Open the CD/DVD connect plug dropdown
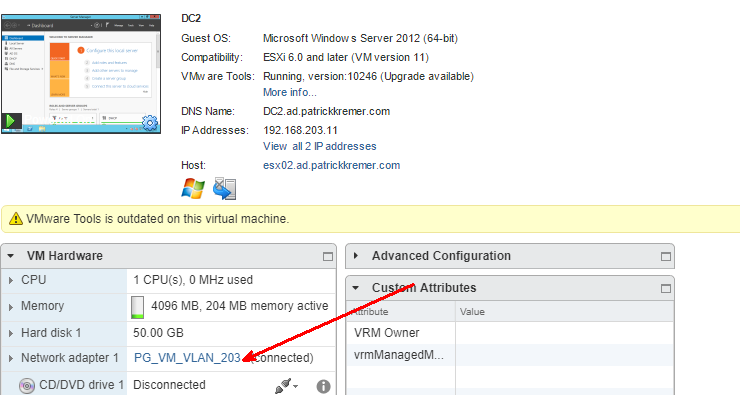Viewport: 740px width, 395px height. 286,386
